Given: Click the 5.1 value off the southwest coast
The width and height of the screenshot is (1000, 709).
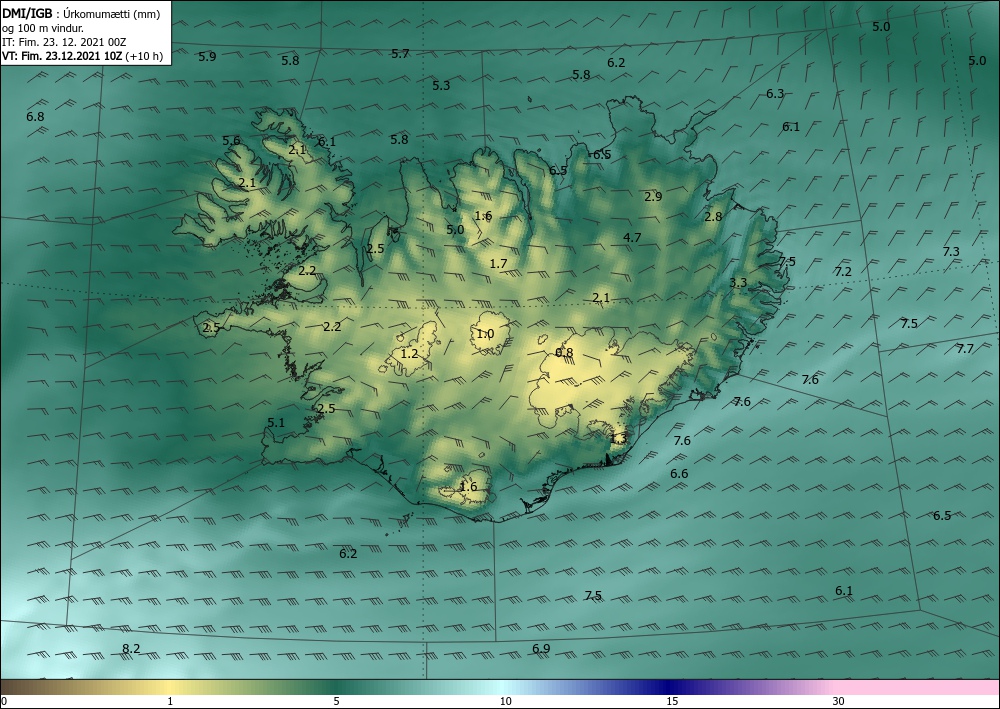Looking at the screenshot, I should tap(276, 423).
